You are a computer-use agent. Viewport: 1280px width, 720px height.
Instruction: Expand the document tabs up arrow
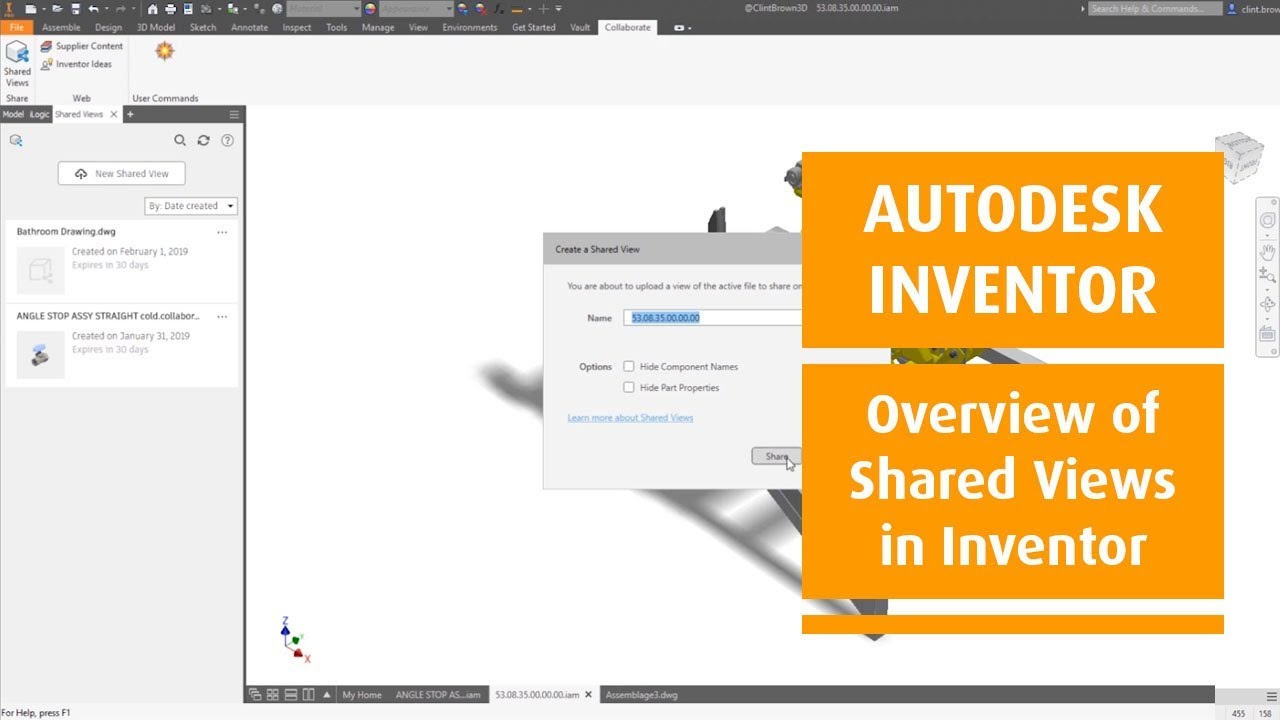click(x=326, y=694)
